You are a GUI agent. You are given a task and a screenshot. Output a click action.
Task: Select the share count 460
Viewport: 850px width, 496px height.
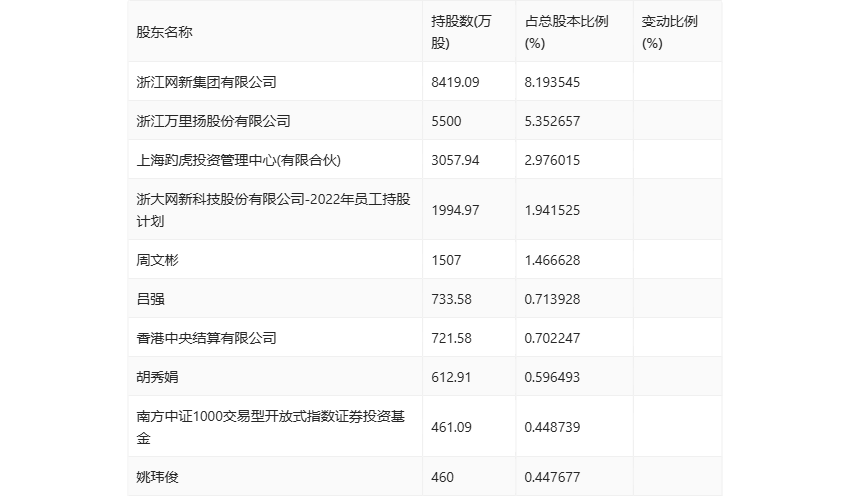(x=442, y=476)
